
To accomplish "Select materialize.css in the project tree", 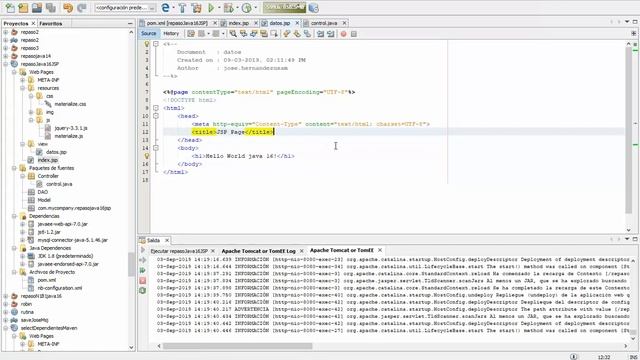I will (70, 104).
